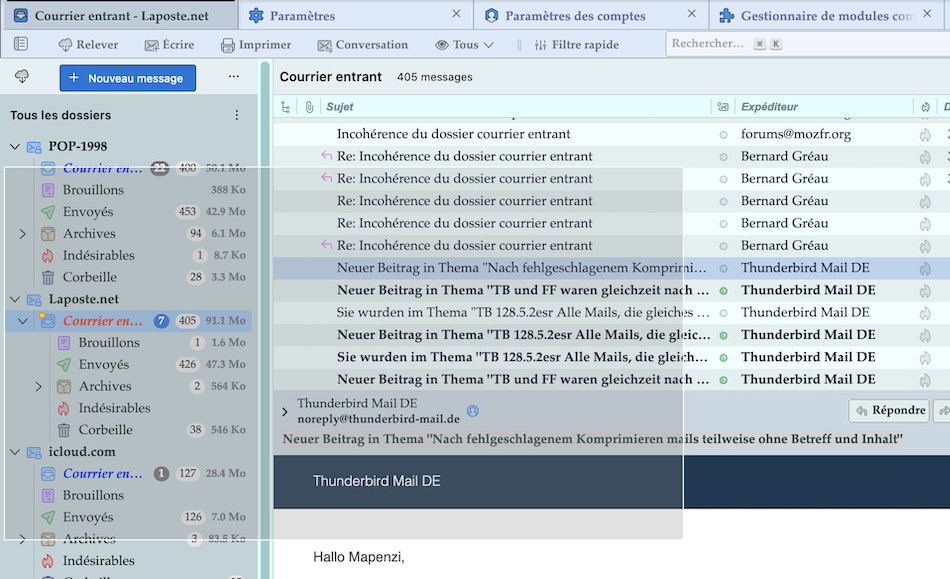Toggle read dot on 'Sie wurden im Thema' unbolded row
Screen dimensions: 950x579
[723, 314]
